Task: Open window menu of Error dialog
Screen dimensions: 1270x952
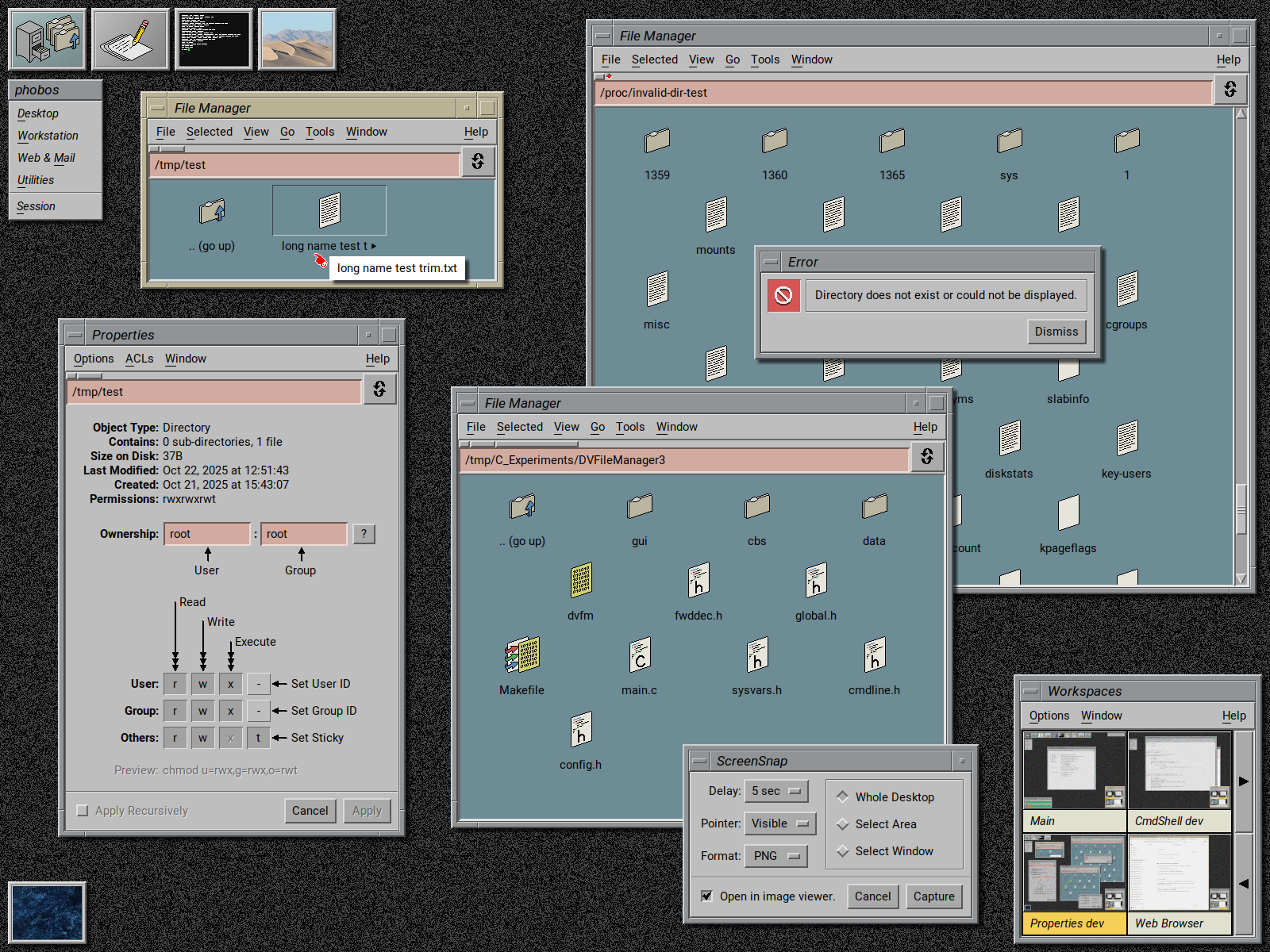Action: [771, 262]
